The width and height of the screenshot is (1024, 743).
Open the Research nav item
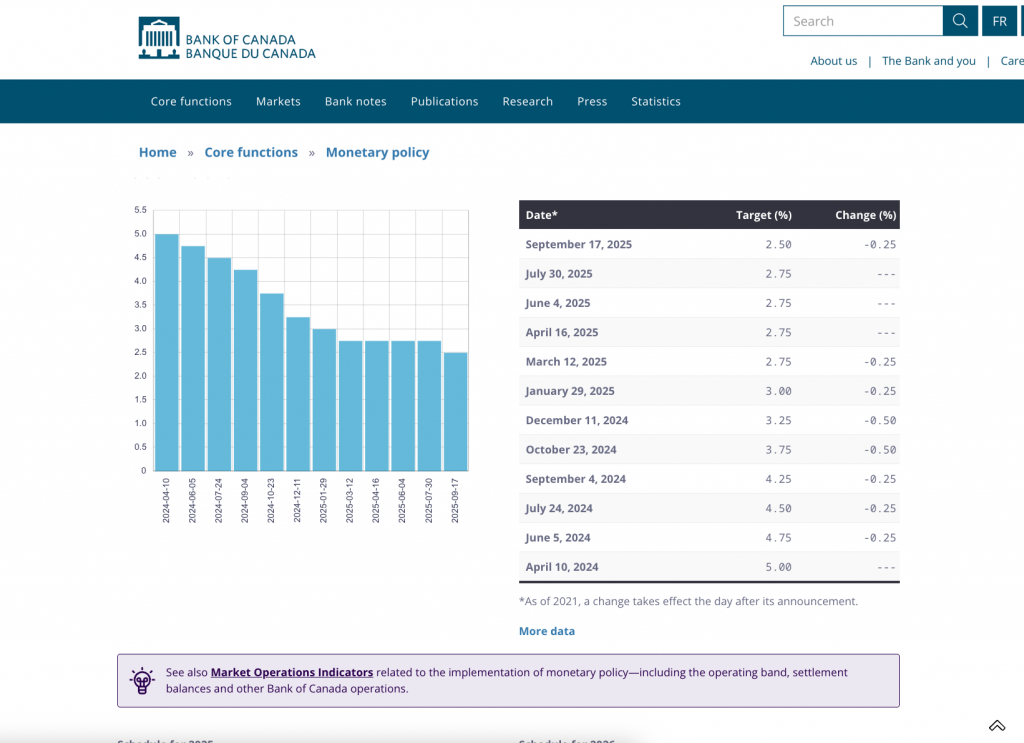click(x=527, y=101)
